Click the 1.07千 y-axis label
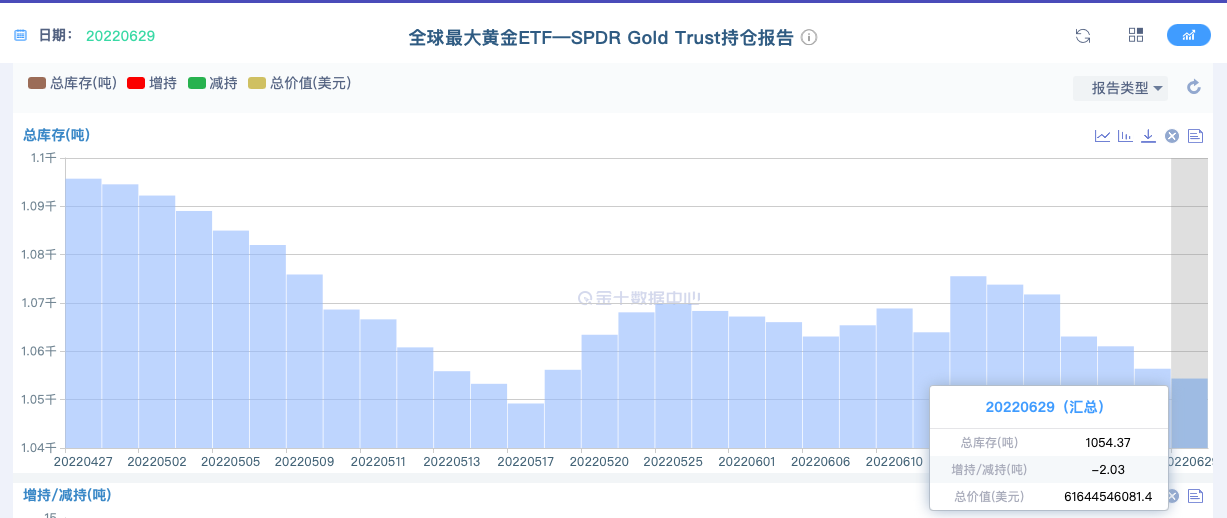The height and width of the screenshot is (518, 1227). click(x=40, y=302)
